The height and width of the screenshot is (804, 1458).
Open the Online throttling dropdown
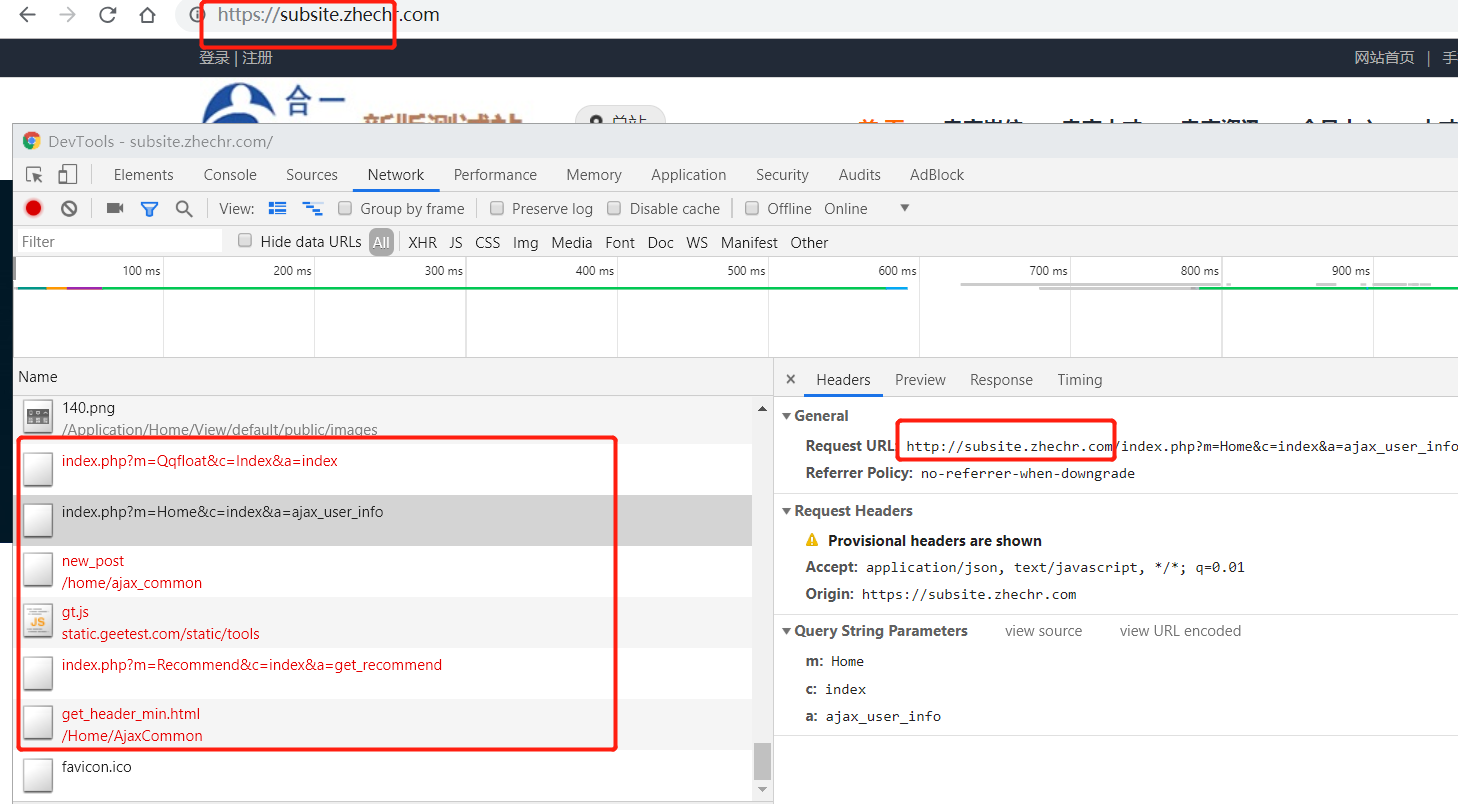904,208
